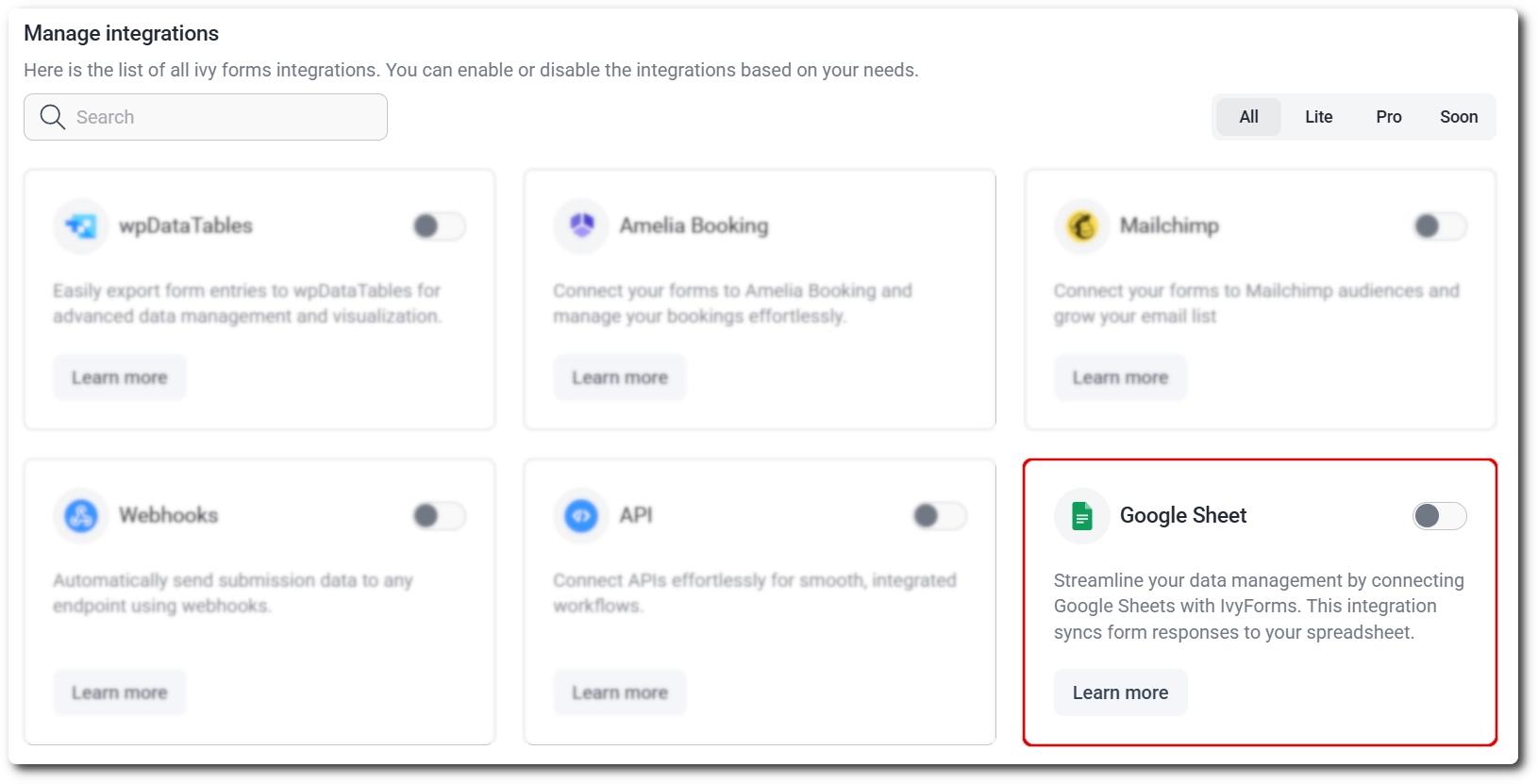Click the wpDataTables card title
1538x784 pixels.
pyautogui.click(x=186, y=226)
